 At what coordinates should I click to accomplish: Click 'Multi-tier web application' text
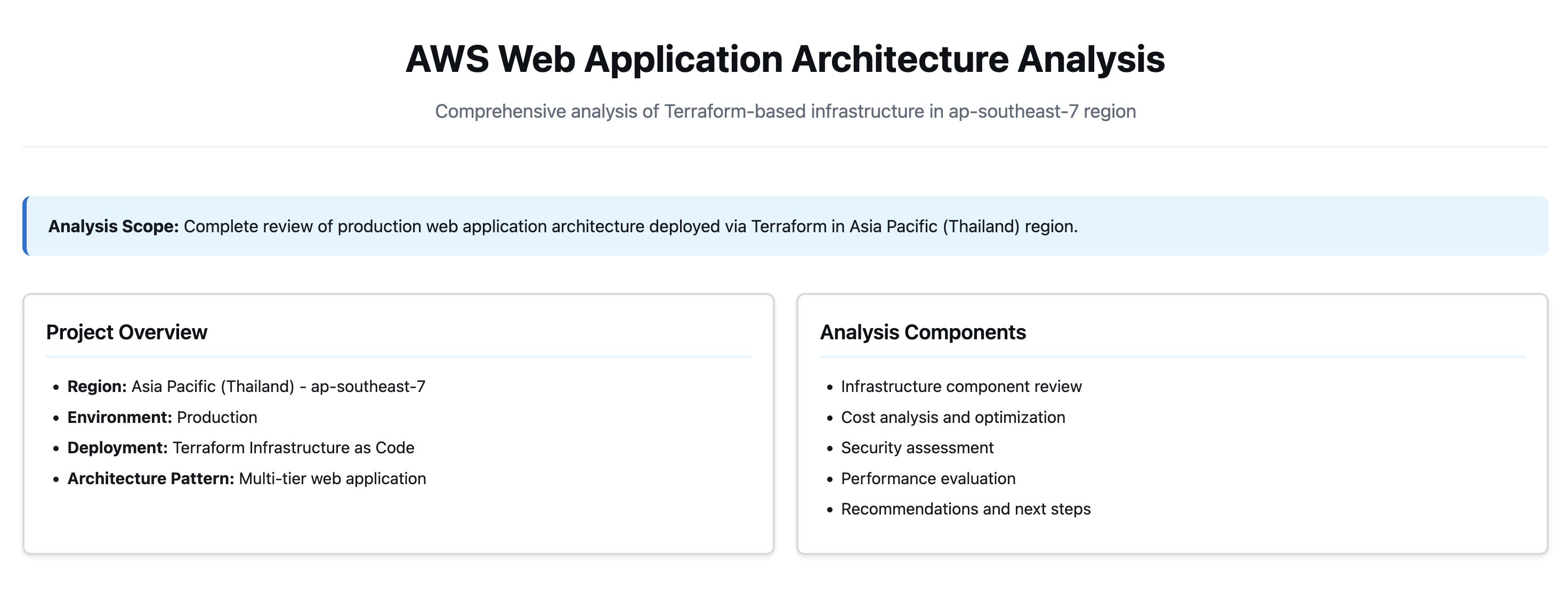coord(333,478)
